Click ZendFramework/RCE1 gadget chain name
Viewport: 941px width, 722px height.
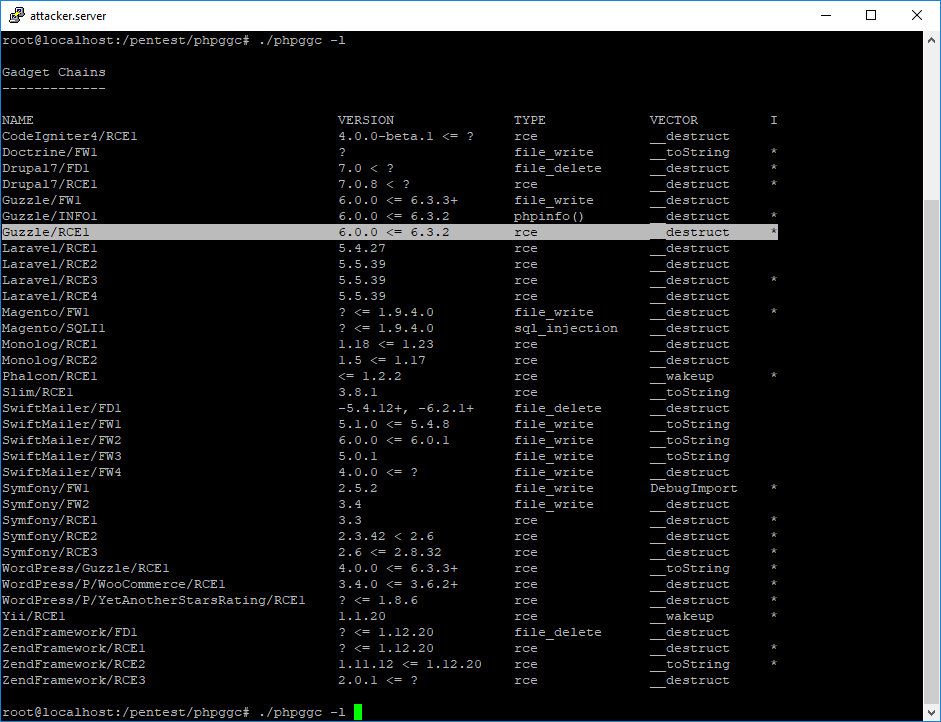pos(74,648)
